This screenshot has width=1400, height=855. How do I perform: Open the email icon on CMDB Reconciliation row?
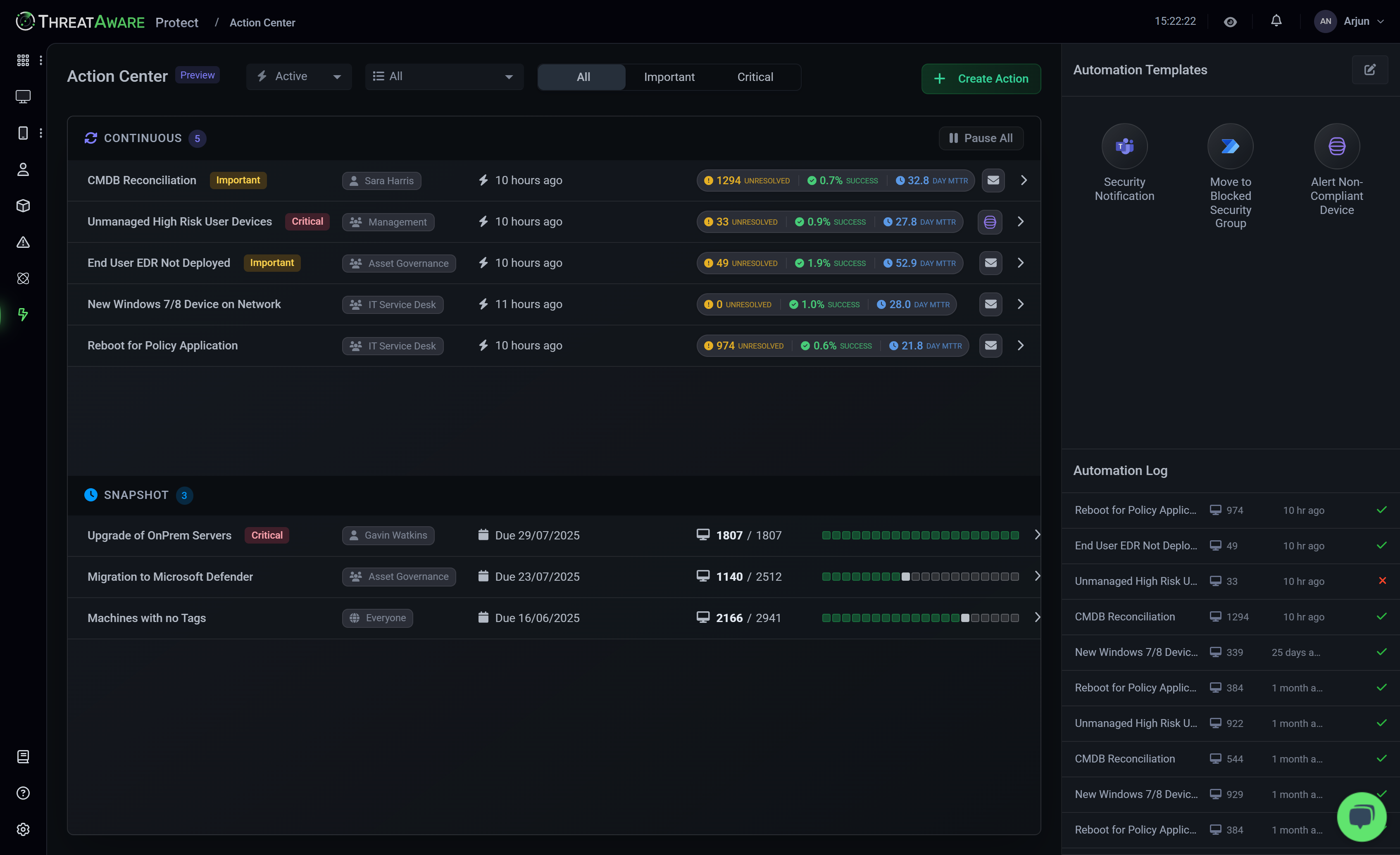click(x=993, y=180)
